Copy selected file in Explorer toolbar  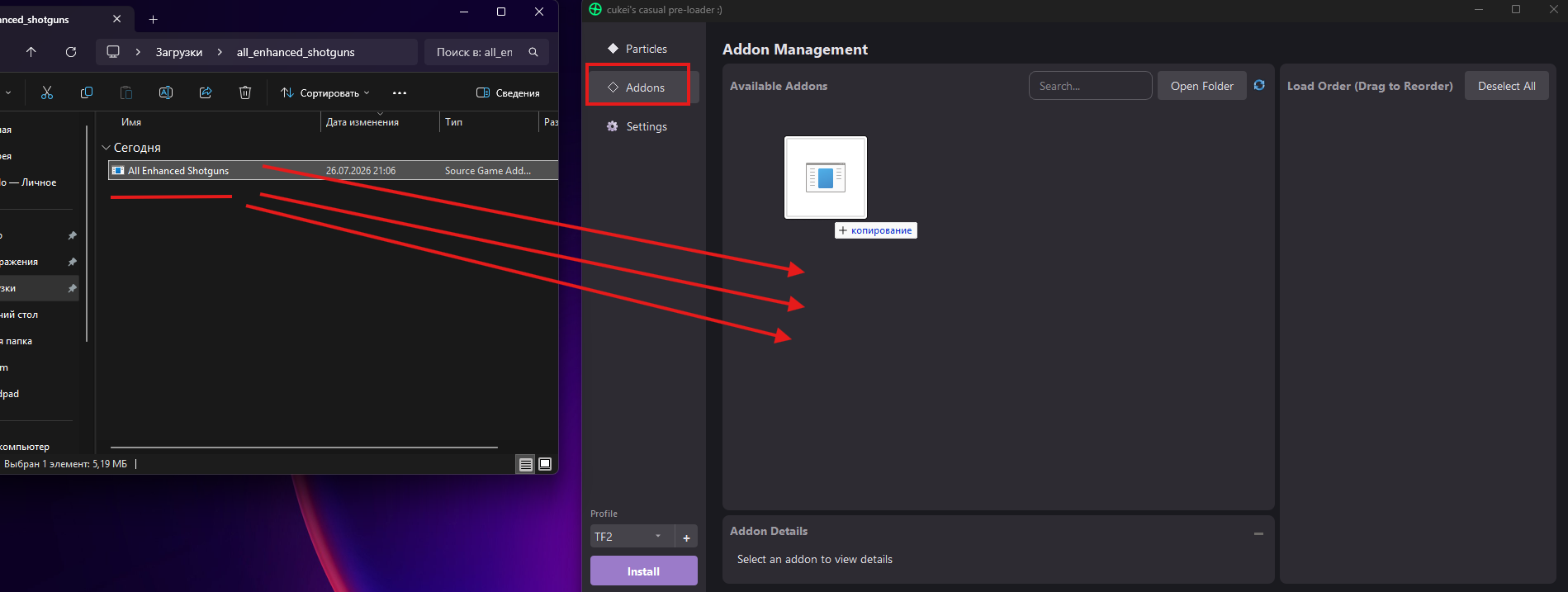coord(87,93)
